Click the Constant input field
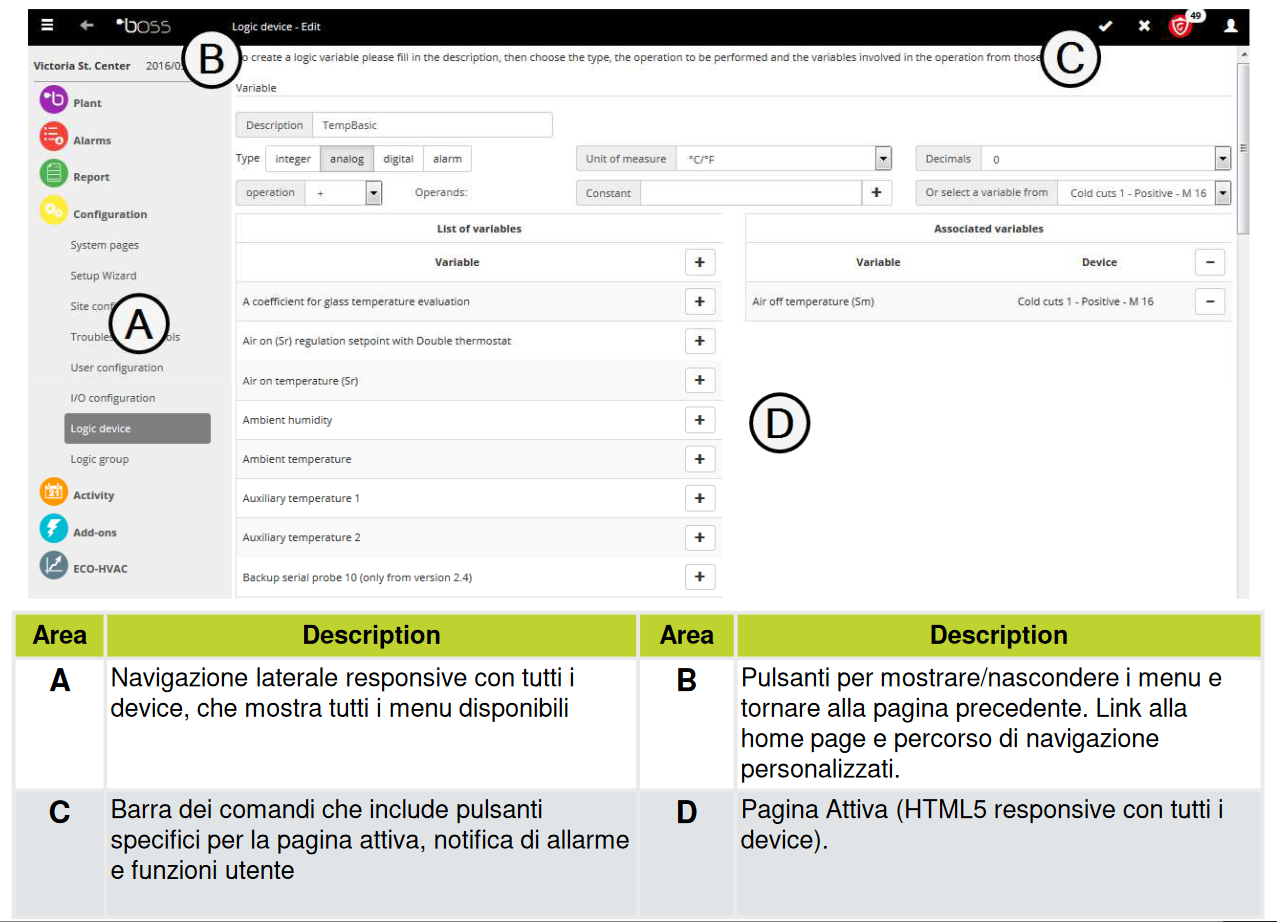Image resolution: width=1277 pixels, height=922 pixels. [x=751, y=192]
